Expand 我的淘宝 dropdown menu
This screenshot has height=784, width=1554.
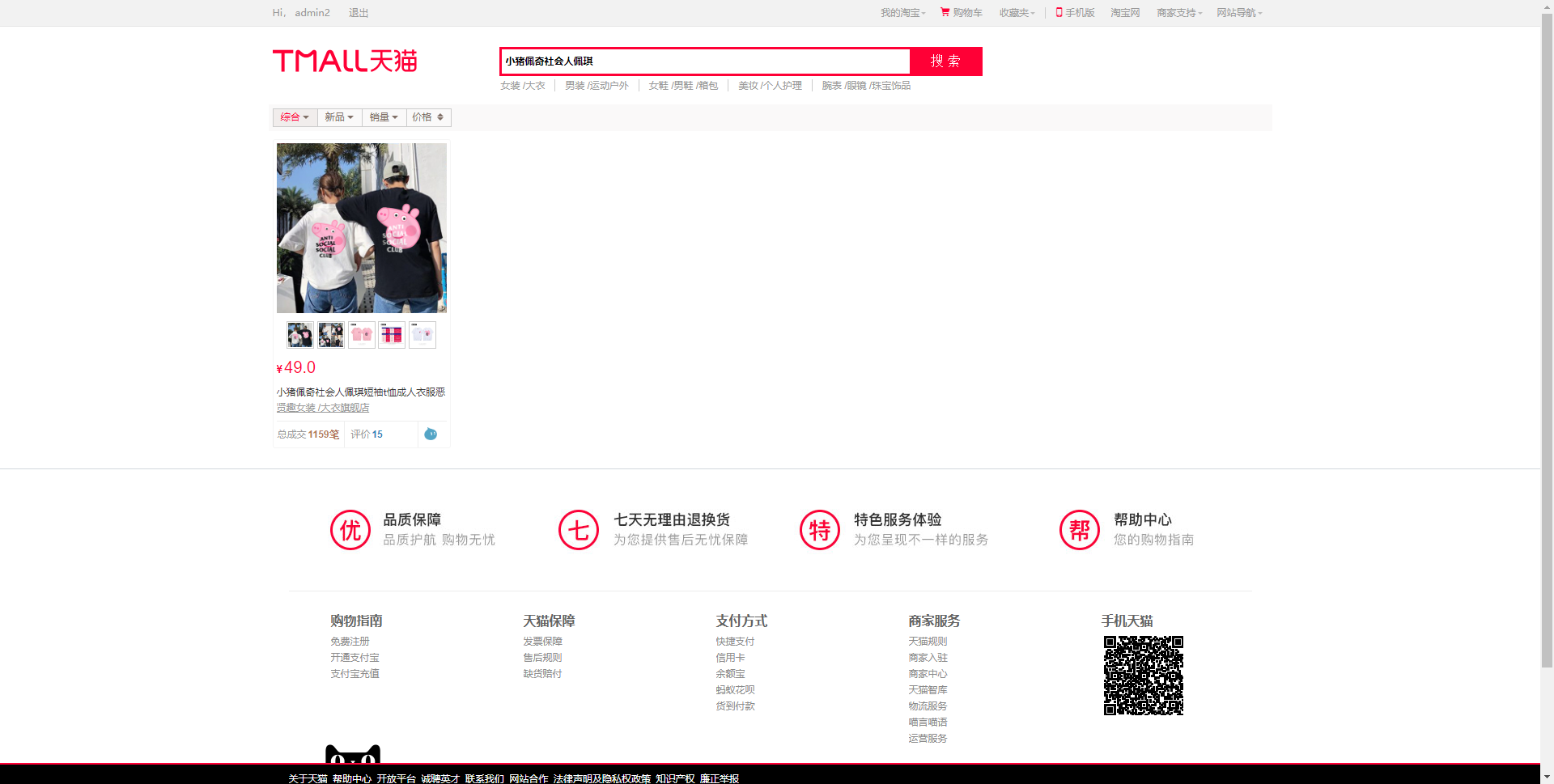903,13
